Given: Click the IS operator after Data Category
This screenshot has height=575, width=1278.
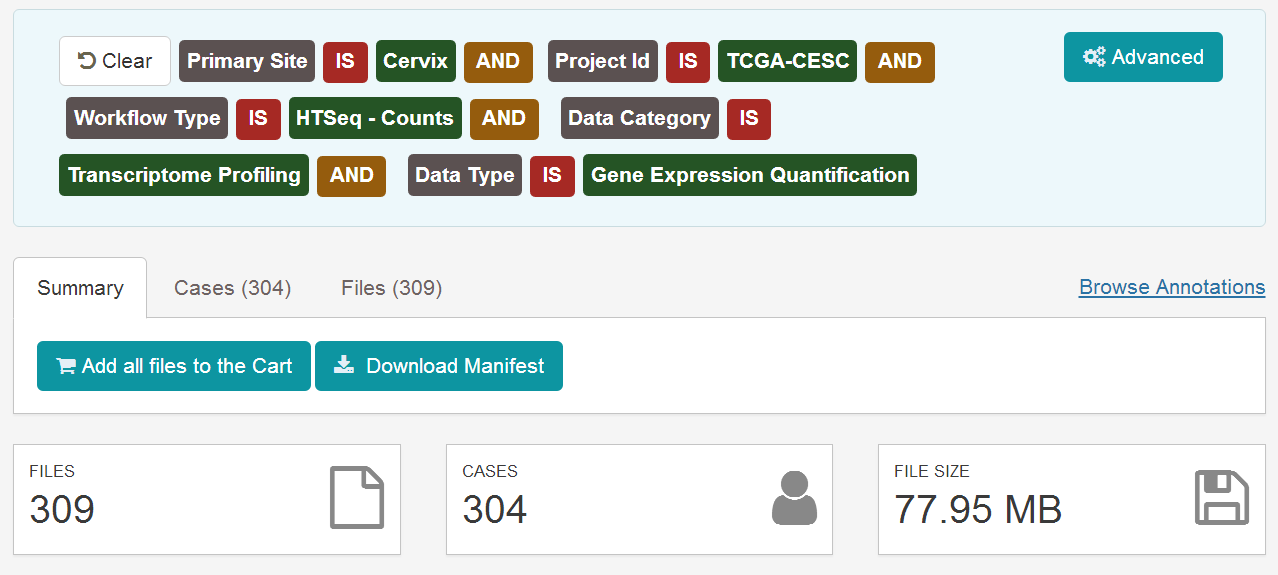Looking at the screenshot, I should pyautogui.click(x=749, y=118).
